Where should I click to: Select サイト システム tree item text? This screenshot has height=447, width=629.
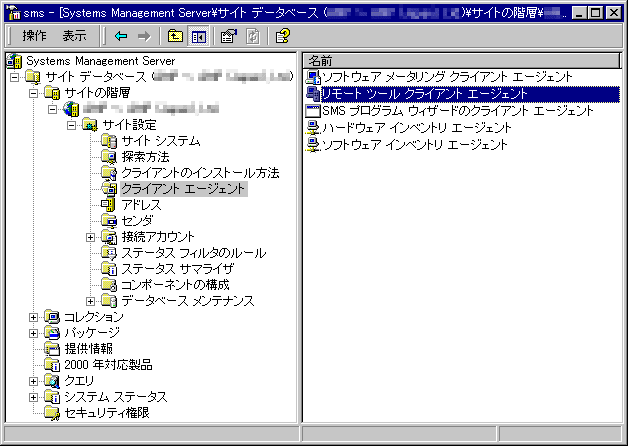click(161, 141)
